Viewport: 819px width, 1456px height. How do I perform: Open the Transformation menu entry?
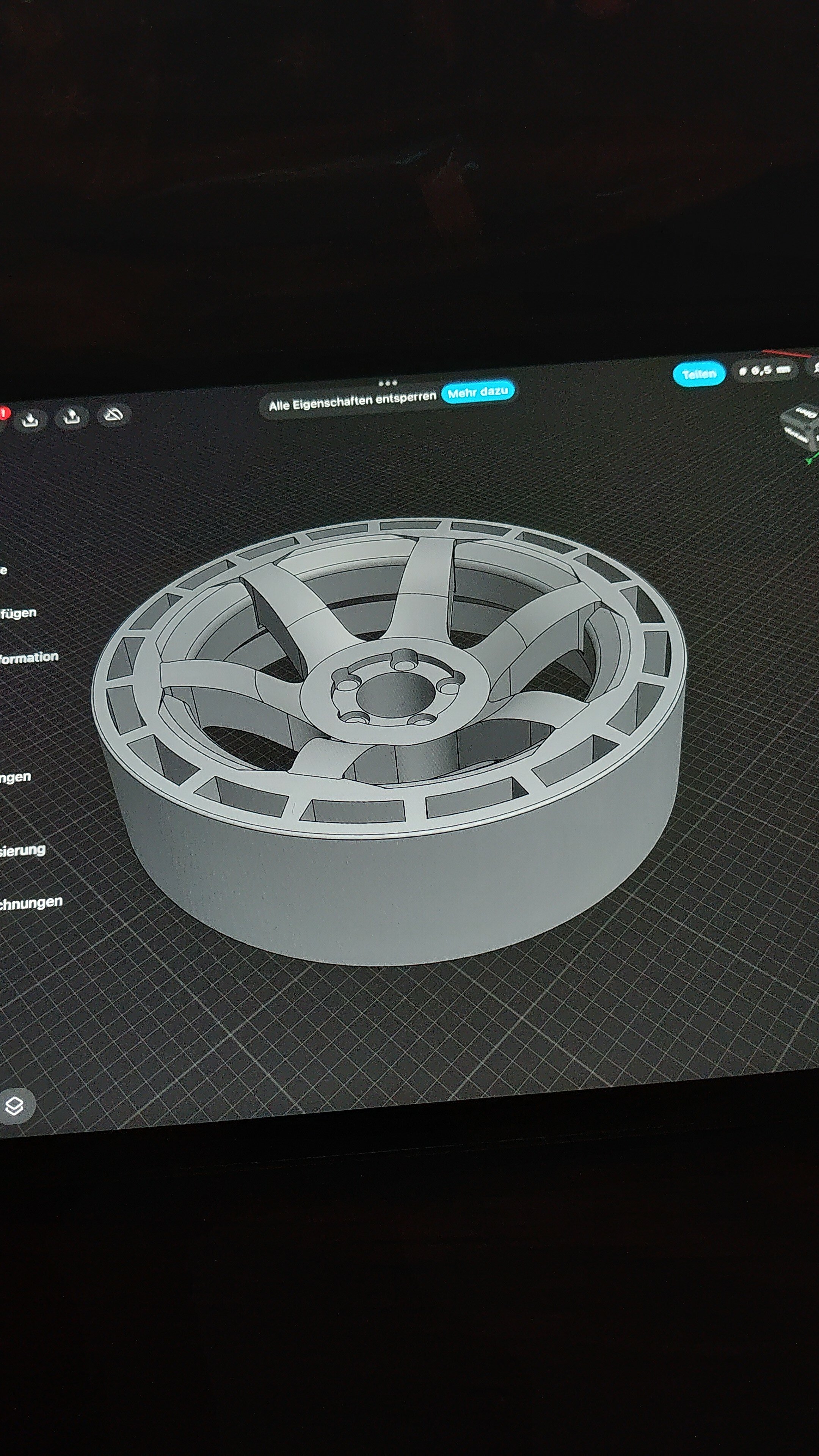[28, 658]
